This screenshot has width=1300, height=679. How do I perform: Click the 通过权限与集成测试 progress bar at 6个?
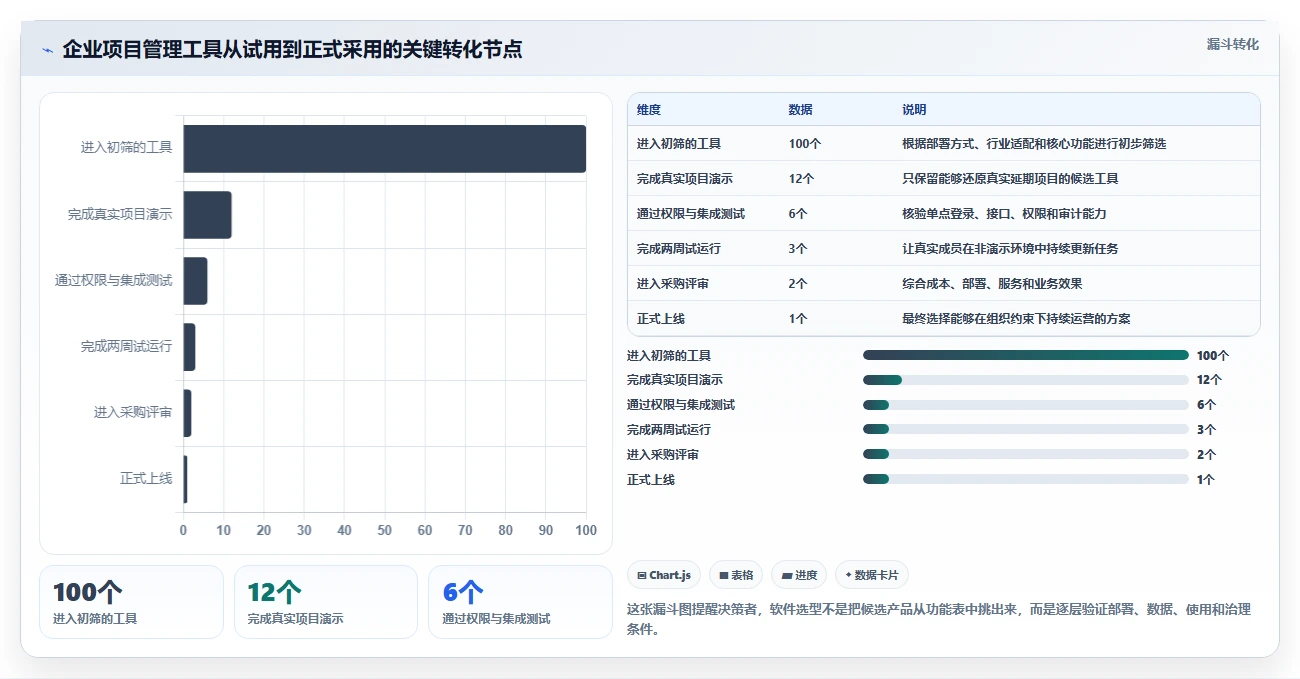coord(1026,405)
